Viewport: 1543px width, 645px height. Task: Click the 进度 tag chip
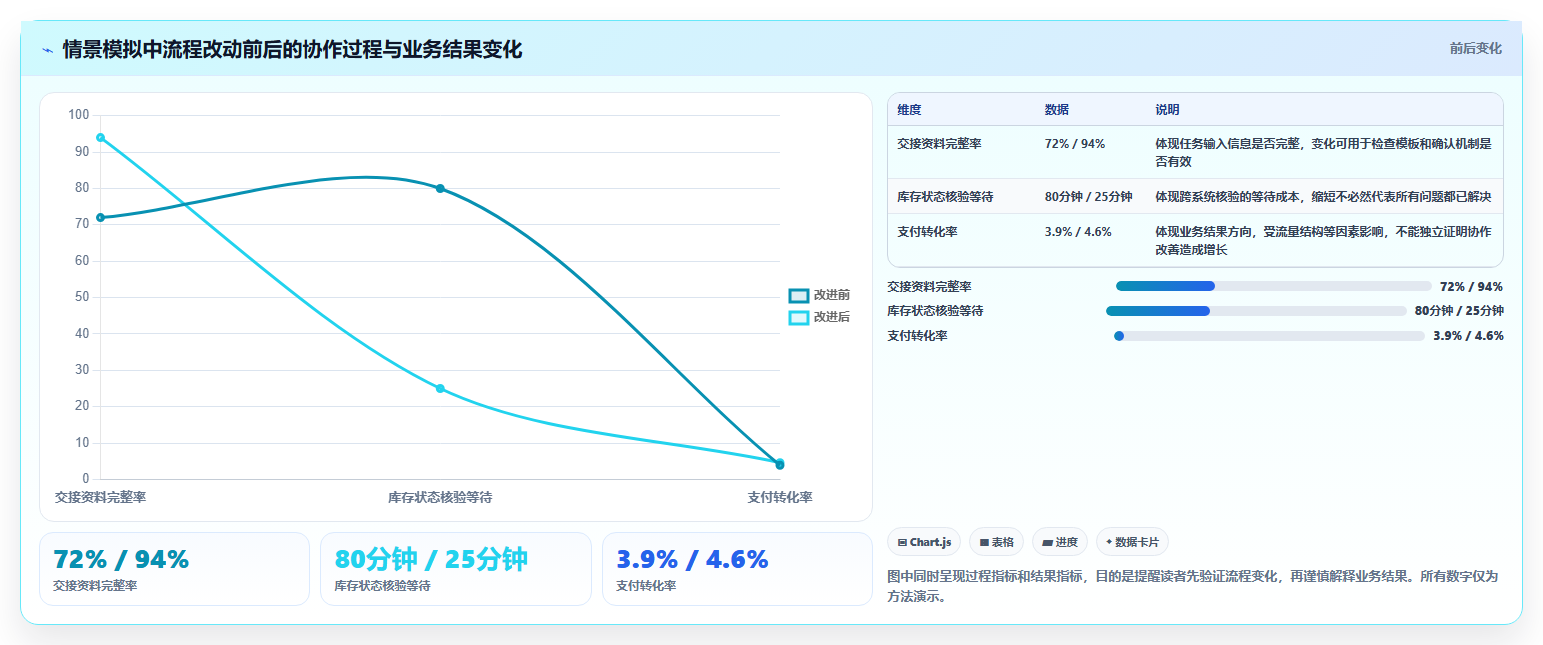[x=1059, y=542]
